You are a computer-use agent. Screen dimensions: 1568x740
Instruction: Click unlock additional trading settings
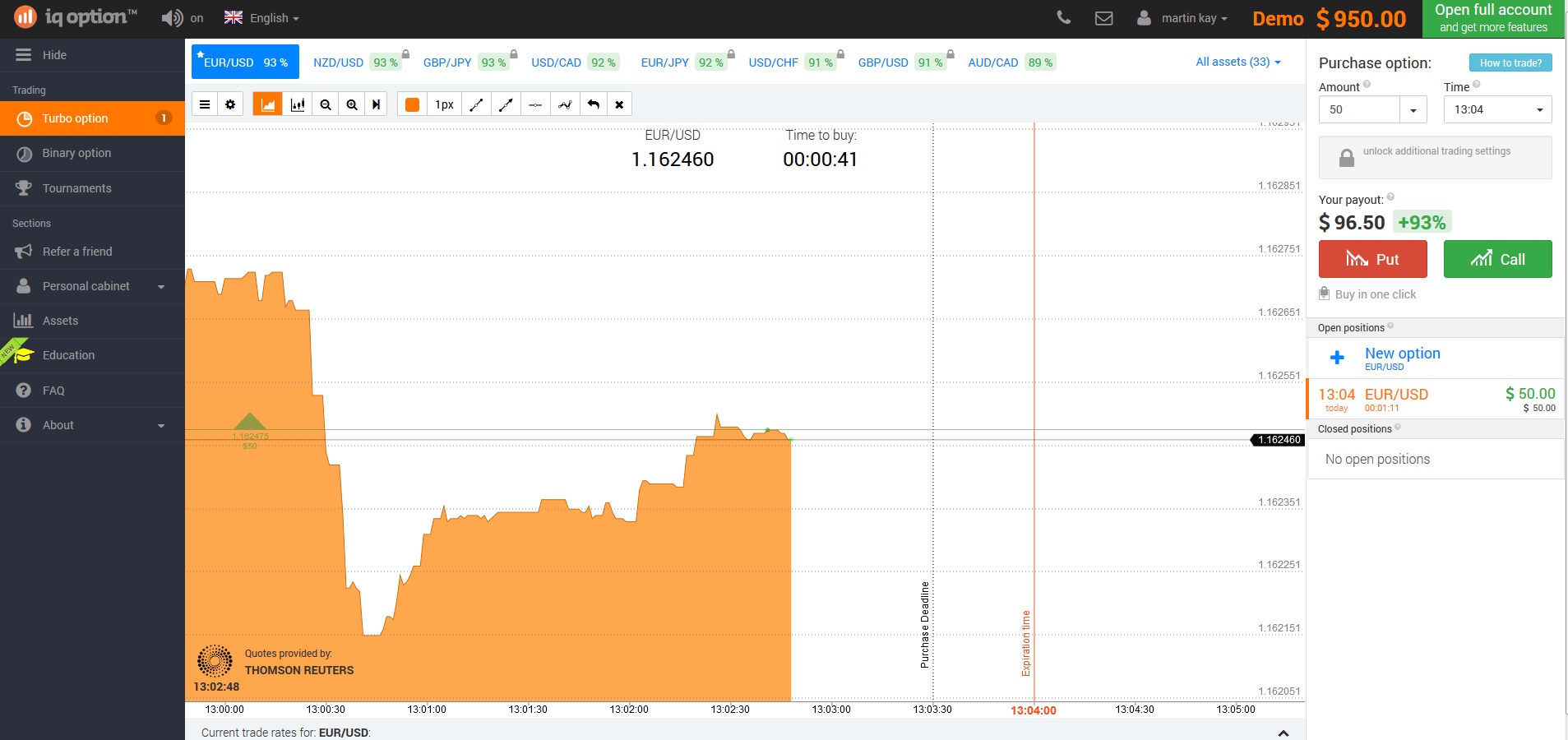point(1435,157)
